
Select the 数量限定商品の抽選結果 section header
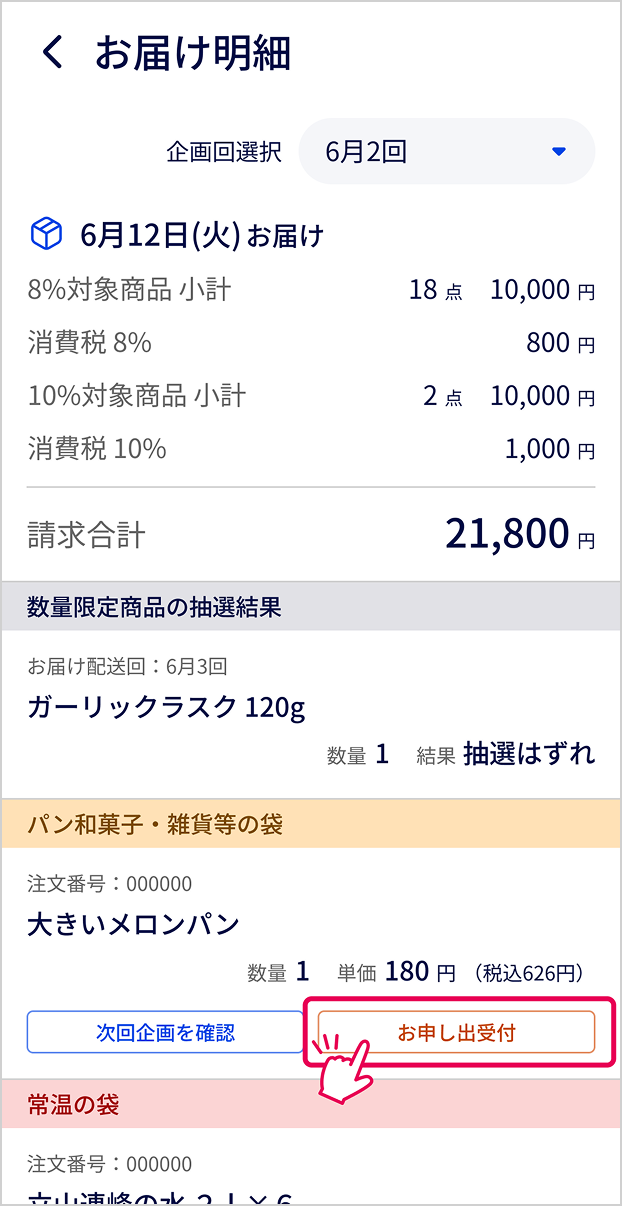311,606
